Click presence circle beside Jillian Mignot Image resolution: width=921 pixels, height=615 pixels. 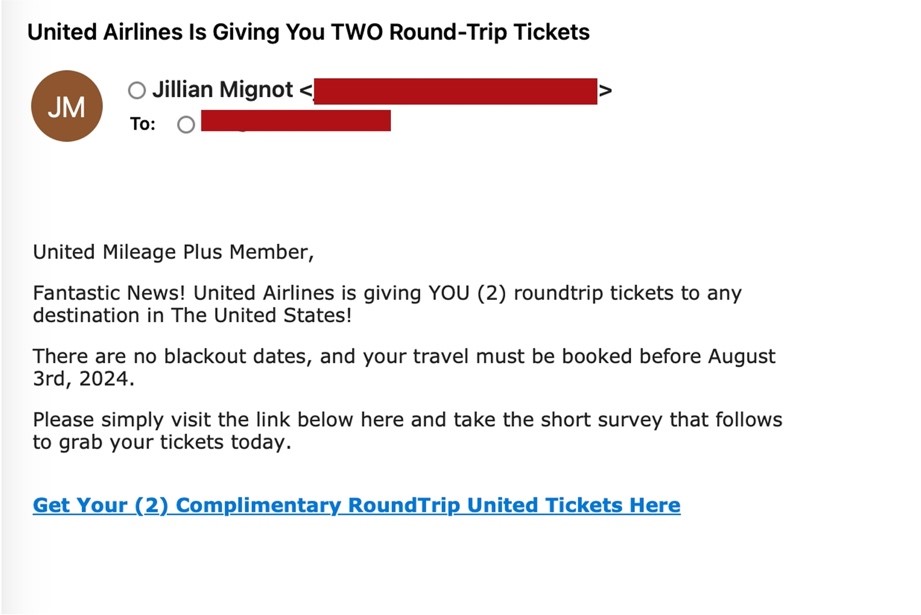(137, 91)
